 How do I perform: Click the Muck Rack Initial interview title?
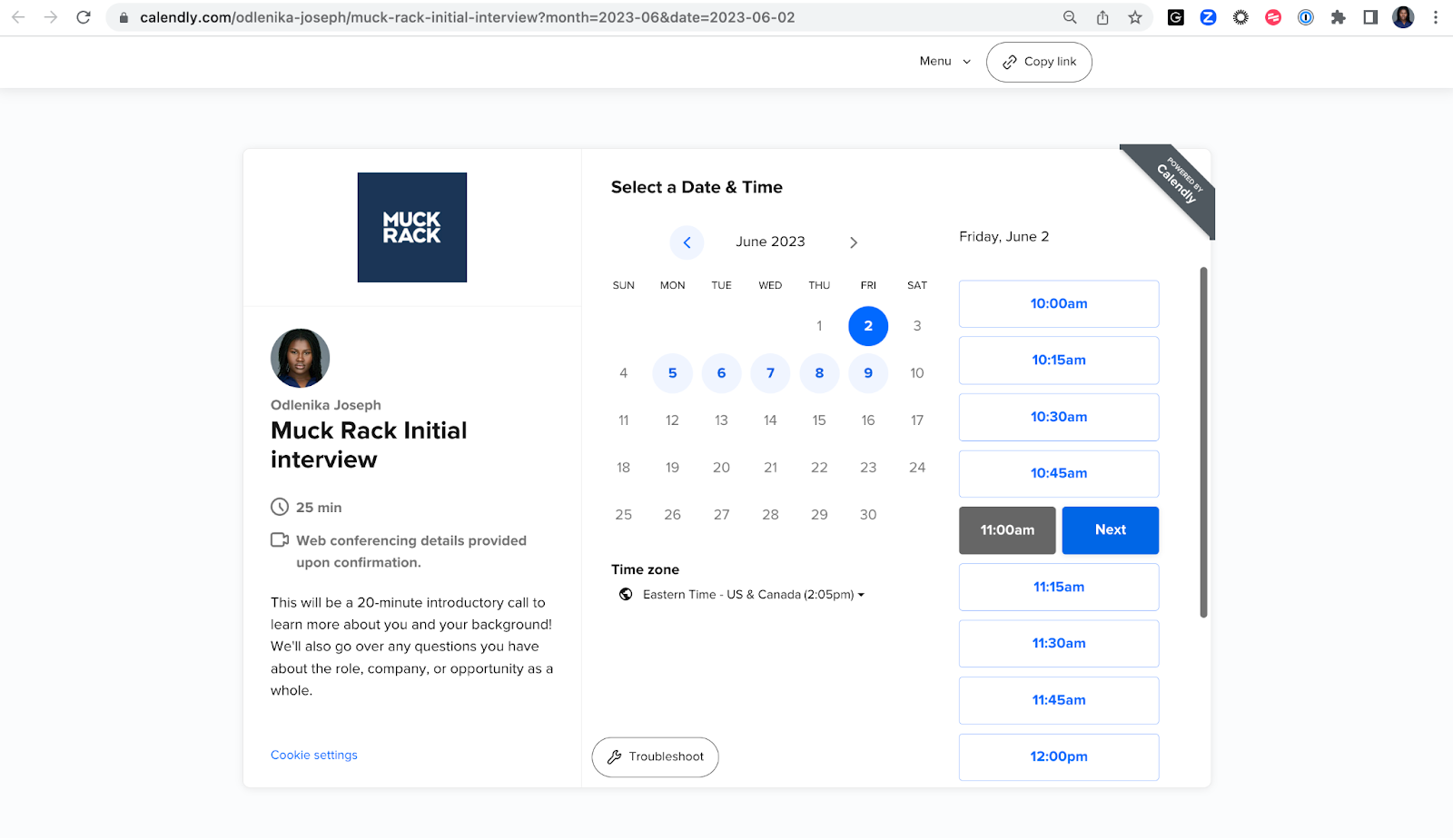point(369,445)
